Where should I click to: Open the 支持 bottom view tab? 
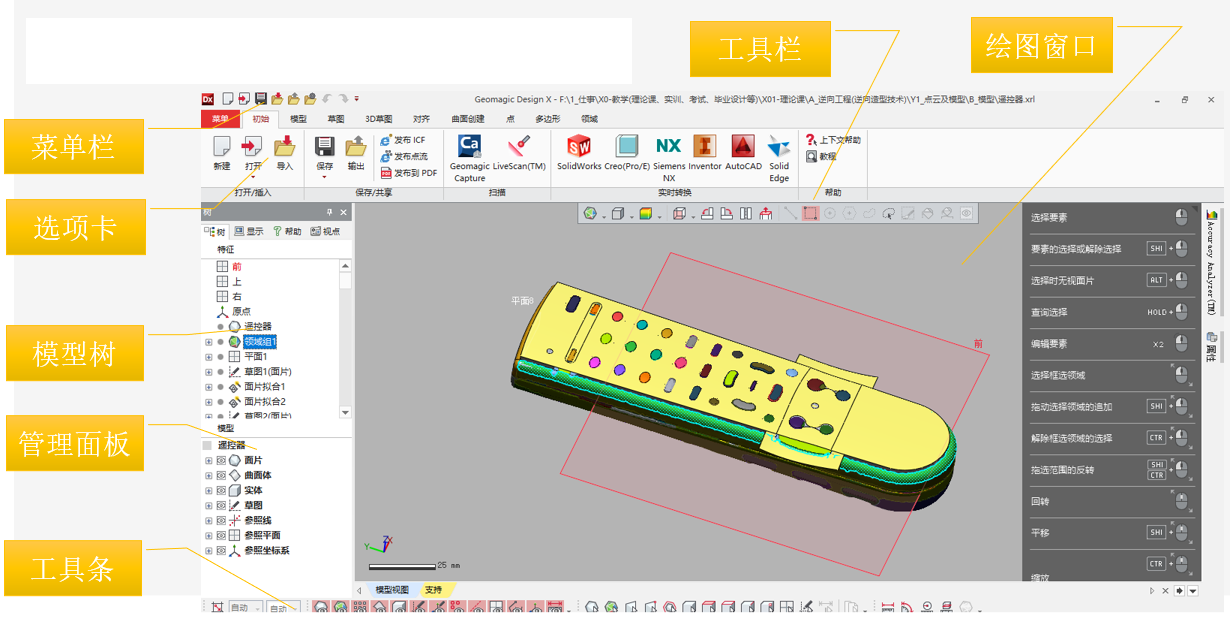(433, 590)
